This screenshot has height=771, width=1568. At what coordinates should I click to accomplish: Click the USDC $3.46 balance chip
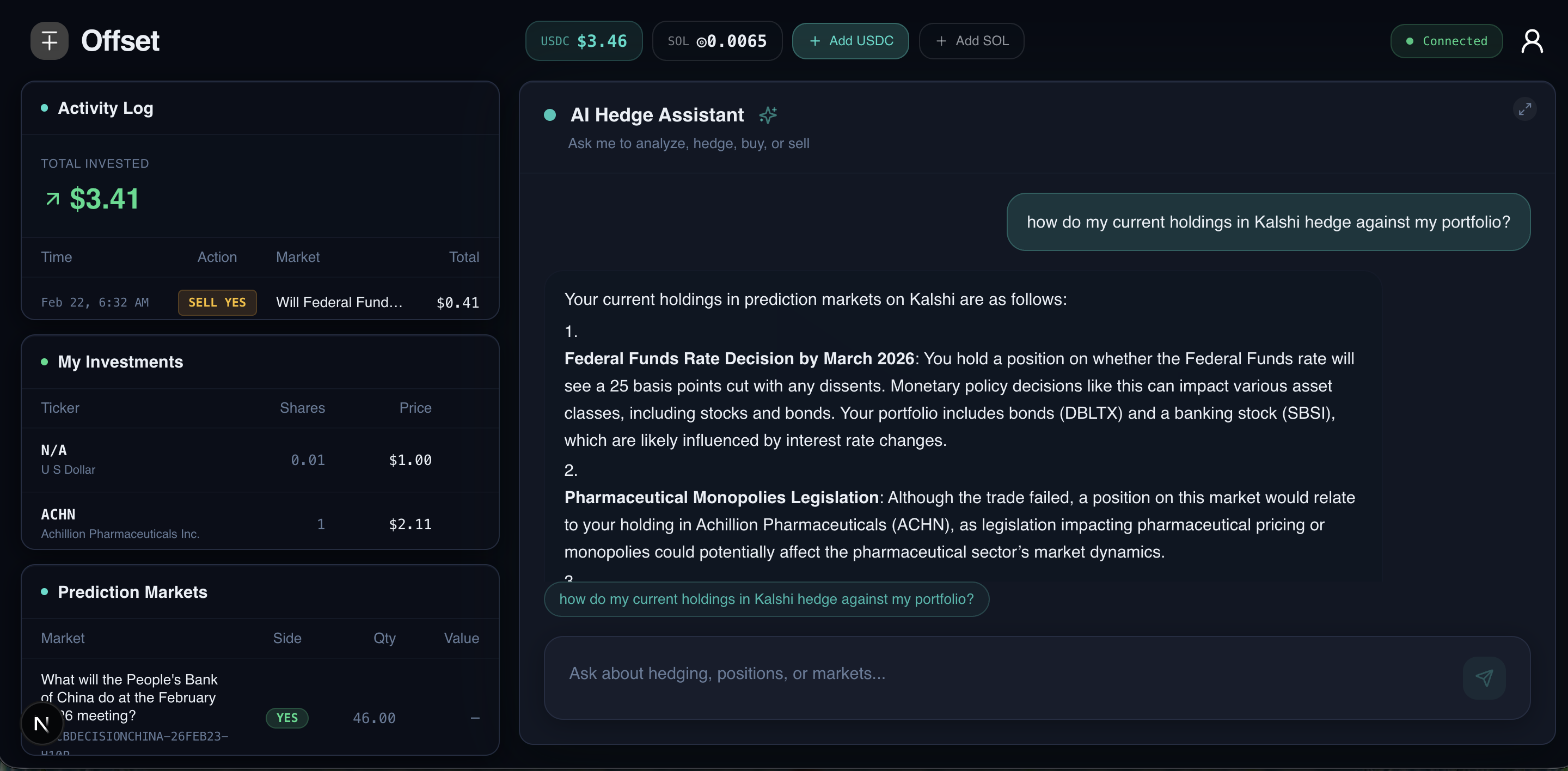pos(583,41)
